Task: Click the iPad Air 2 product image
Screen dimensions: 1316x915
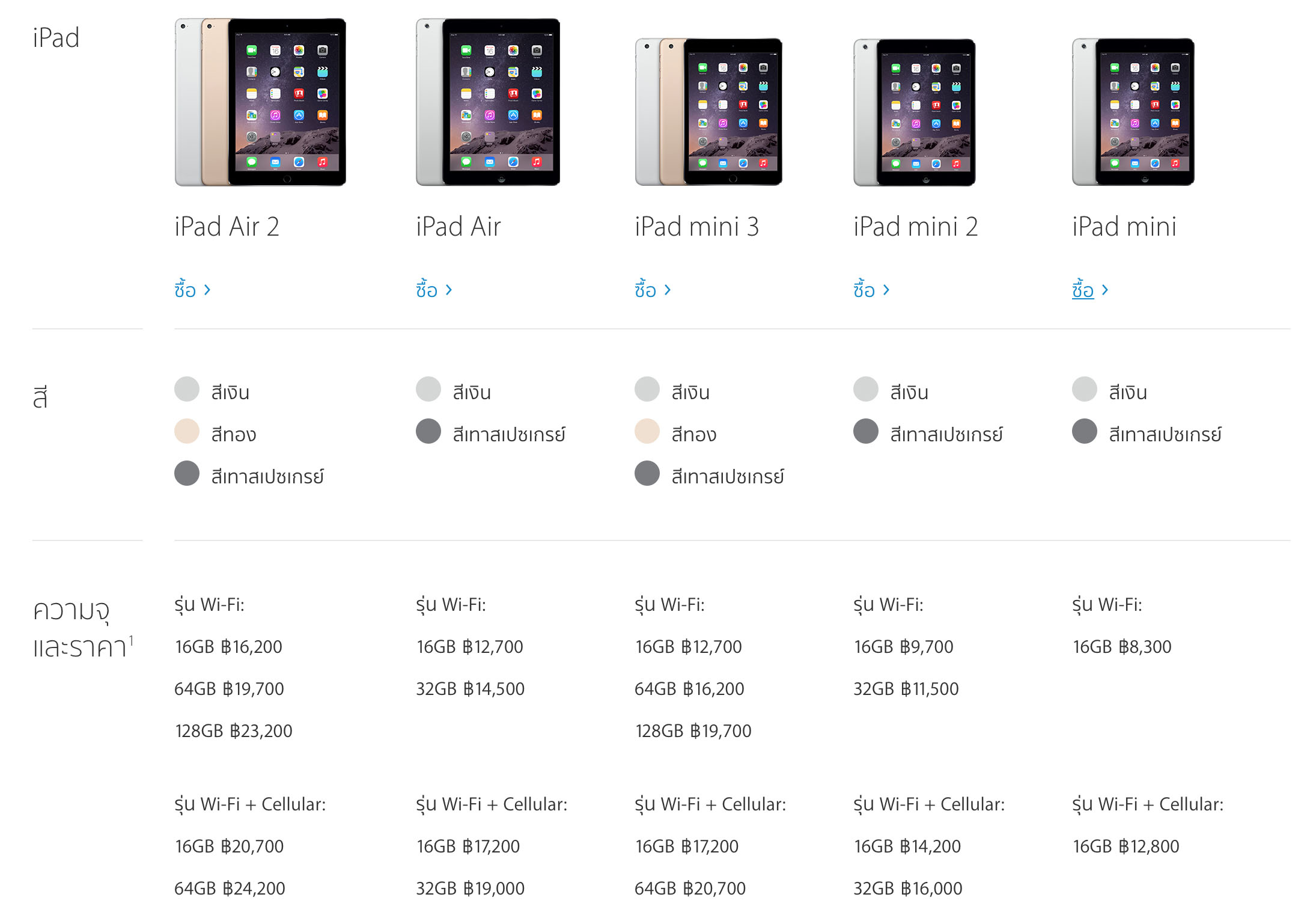Action: [260, 102]
